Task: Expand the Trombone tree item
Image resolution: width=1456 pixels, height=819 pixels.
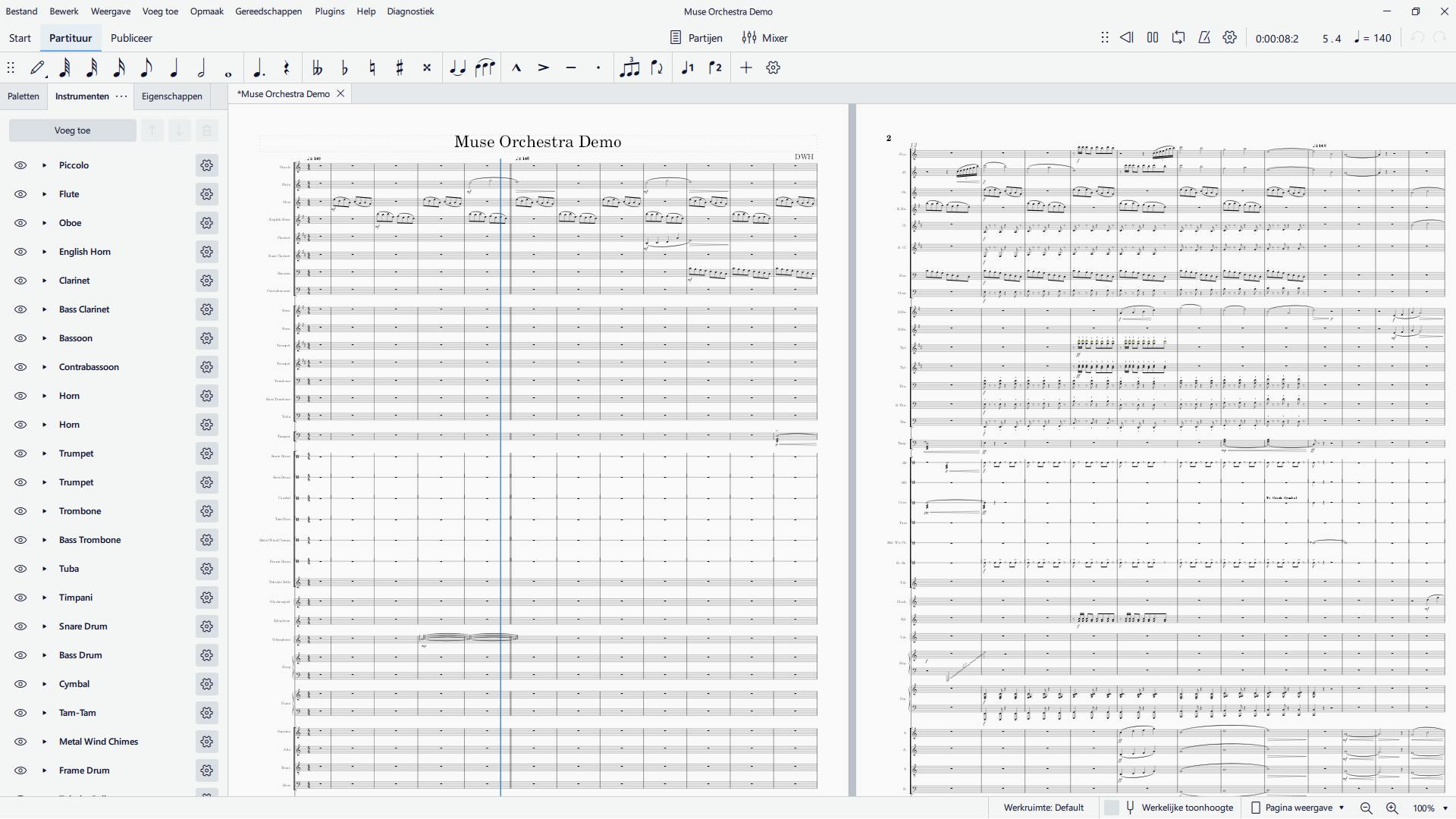Action: click(x=44, y=511)
